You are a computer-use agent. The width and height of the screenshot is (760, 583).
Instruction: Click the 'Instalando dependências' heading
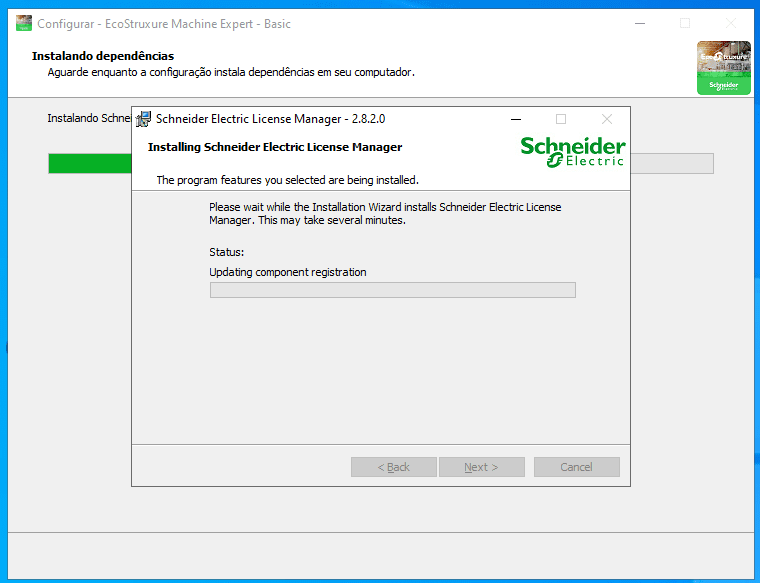[103, 56]
